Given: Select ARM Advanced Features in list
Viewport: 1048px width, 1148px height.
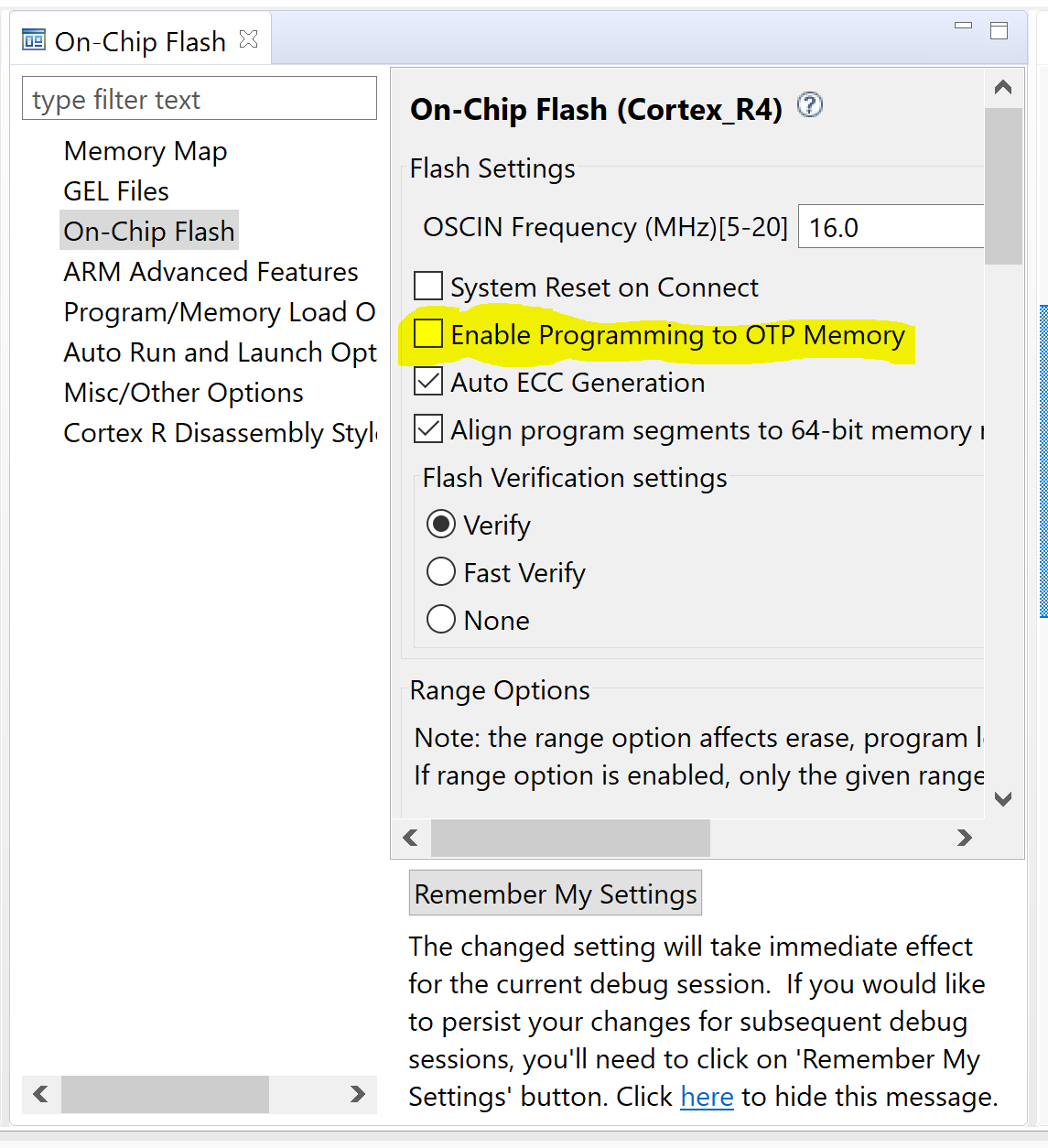Looking at the screenshot, I should coord(211,272).
